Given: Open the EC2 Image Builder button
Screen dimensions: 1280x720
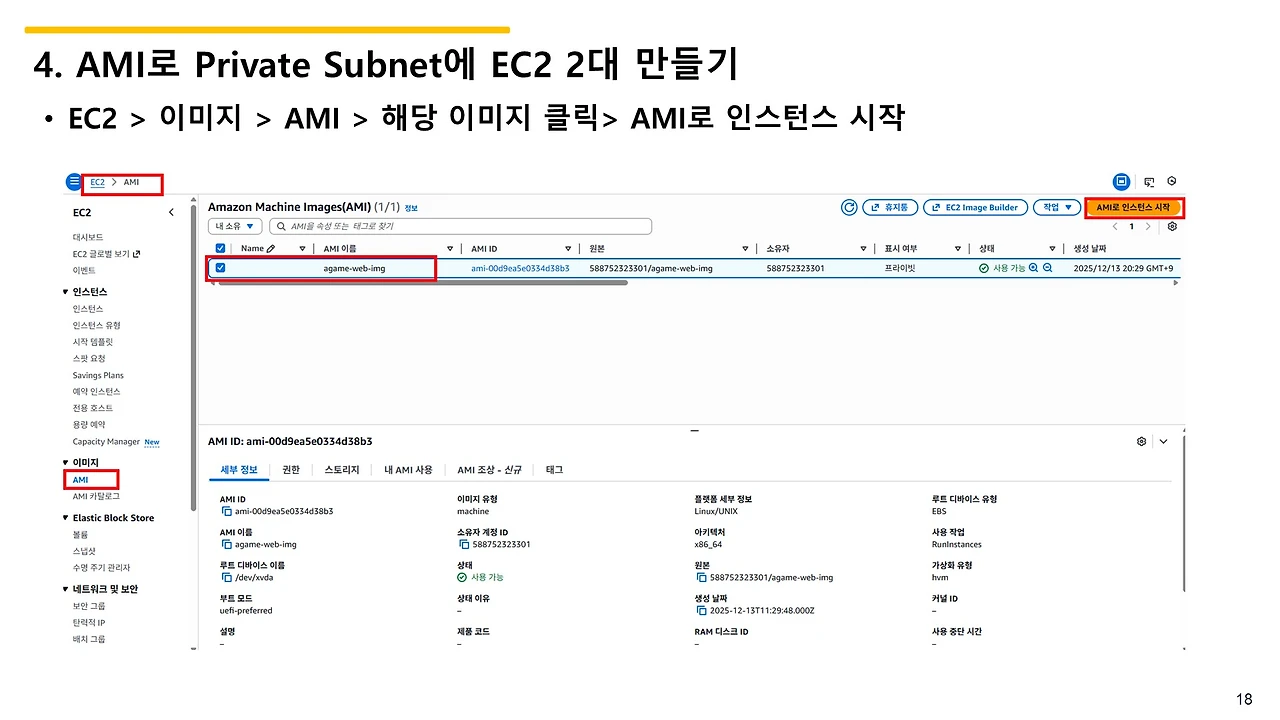Looking at the screenshot, I should tap(975, 207).
